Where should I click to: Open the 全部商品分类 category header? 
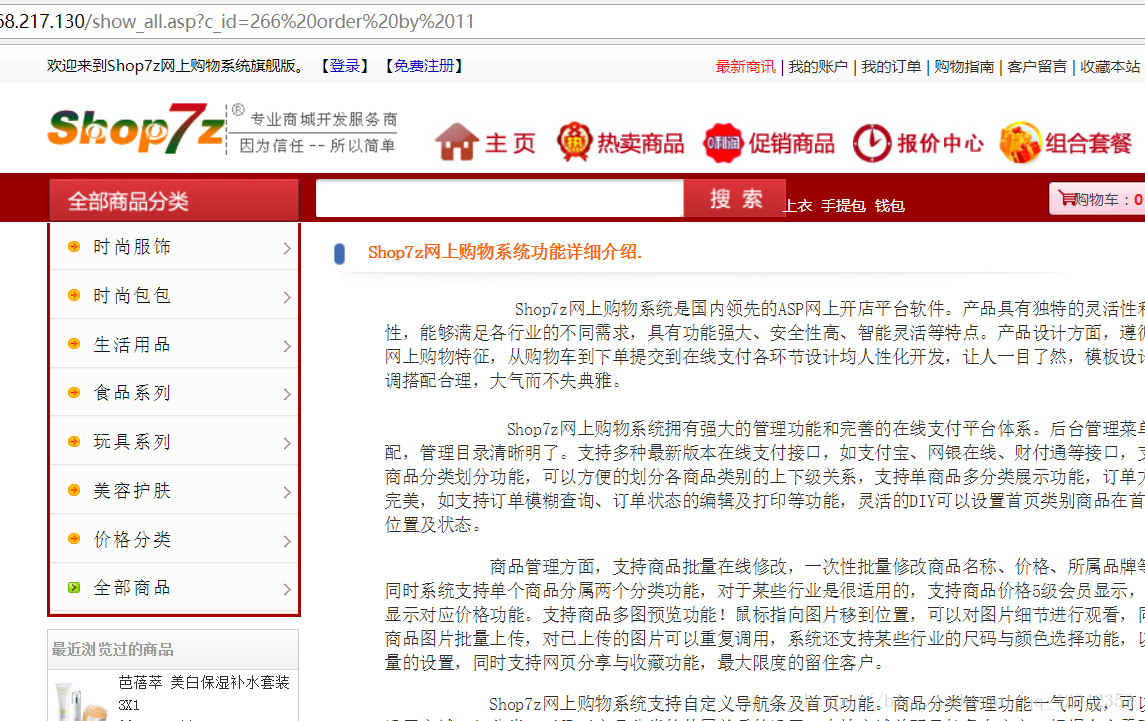174,200
